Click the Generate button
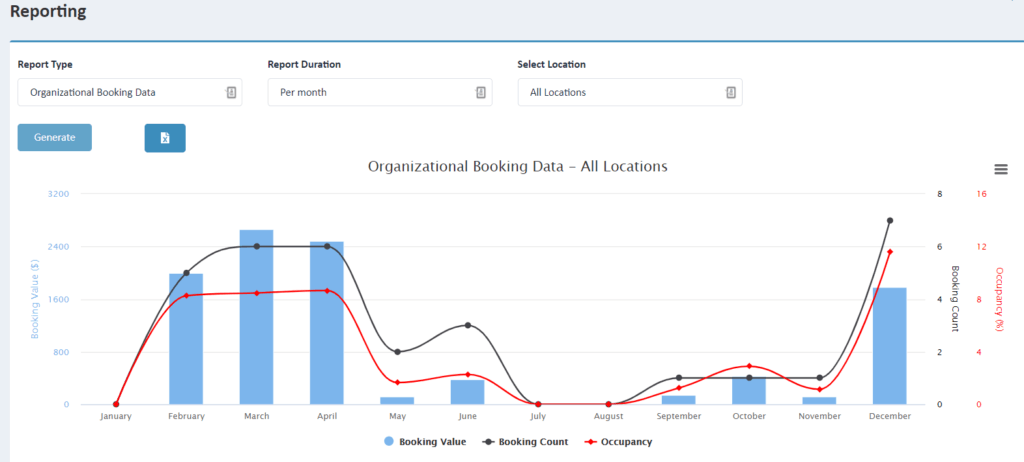The image size is (1024, 462). click(55, 137)
